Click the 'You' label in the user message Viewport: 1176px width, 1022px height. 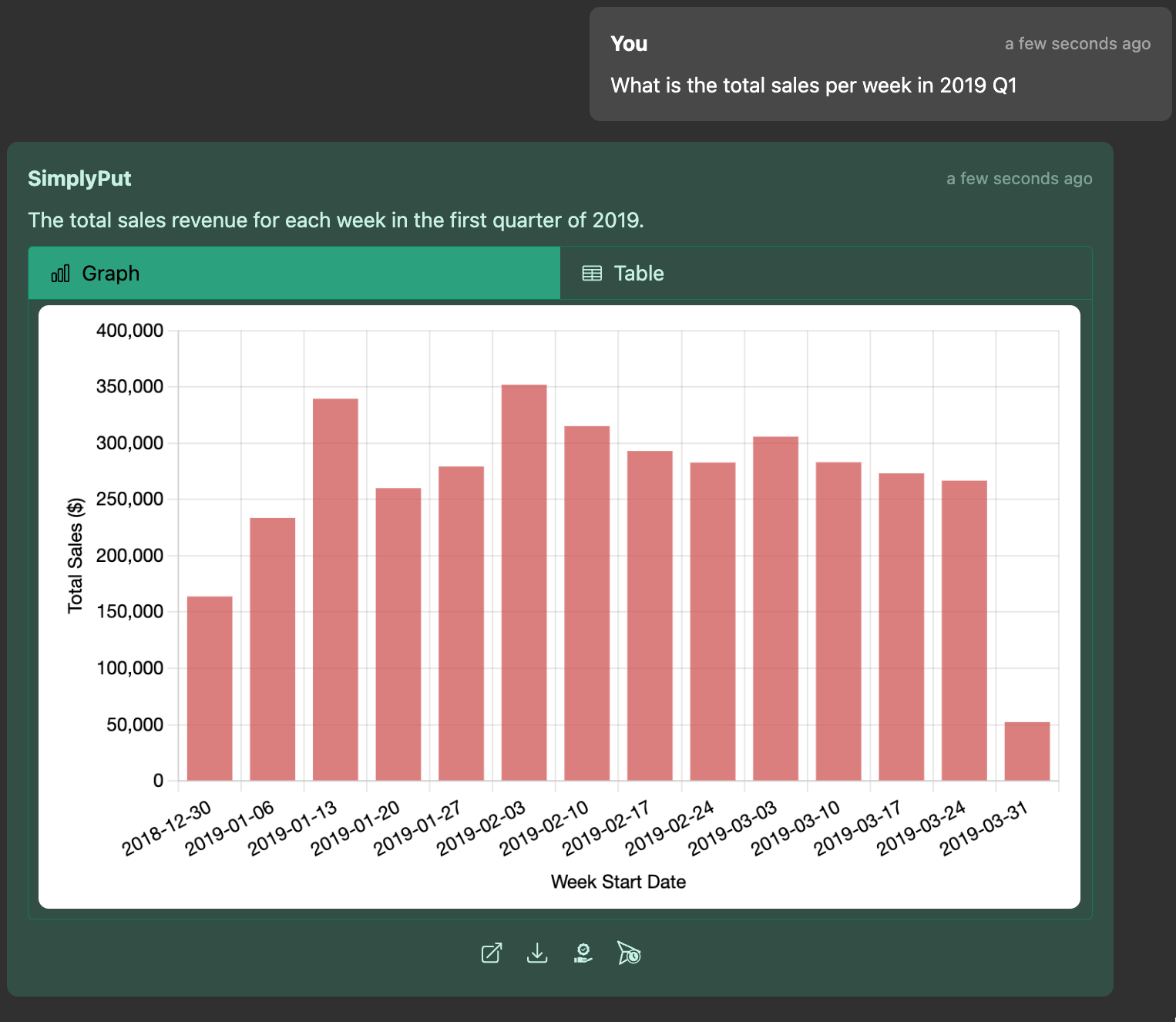629,44
